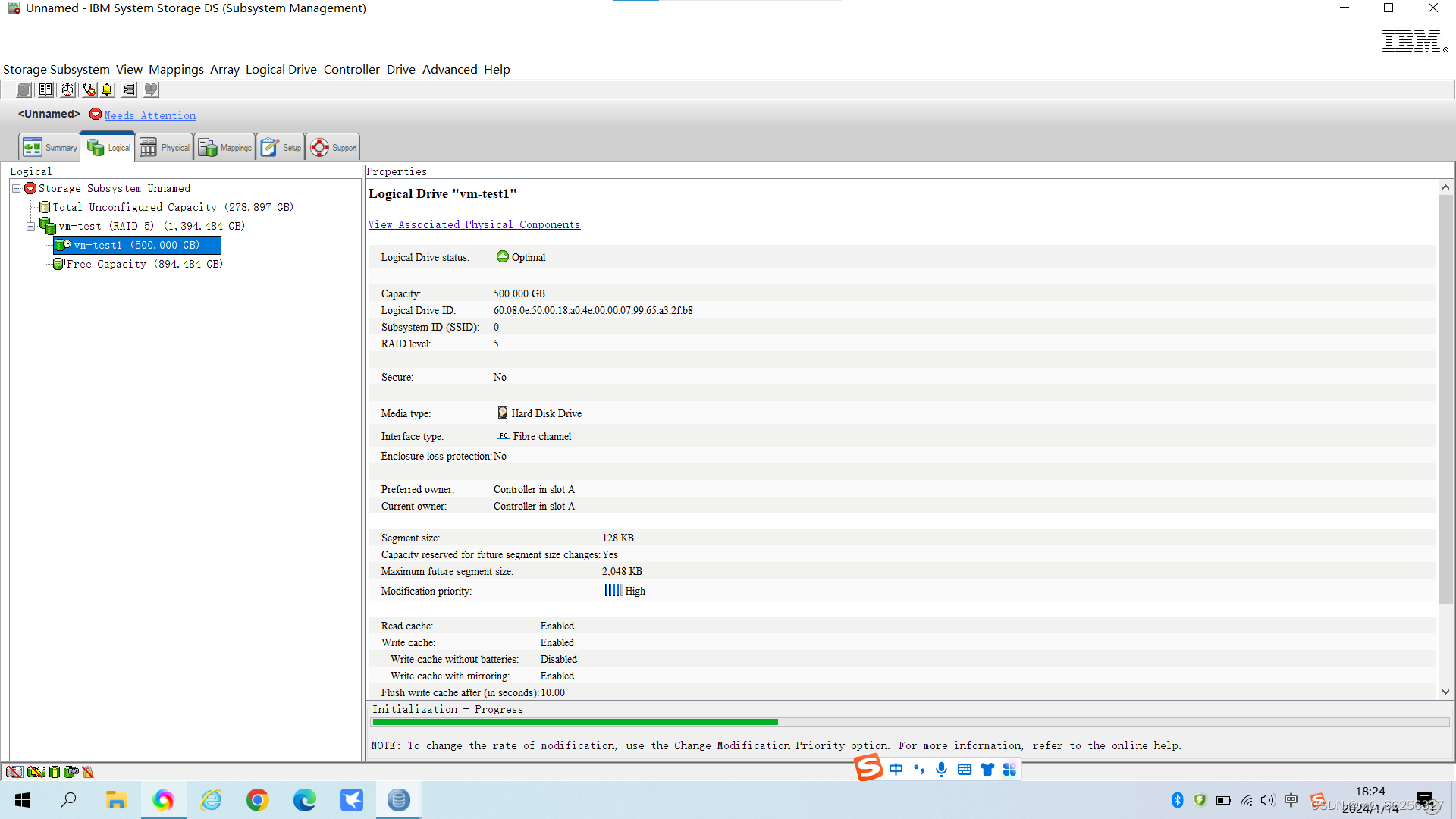This screenshot has height=819, width=1456.
Task: Click the heart-shaped rightmost toolbar icon
Action: click(150, 89)
